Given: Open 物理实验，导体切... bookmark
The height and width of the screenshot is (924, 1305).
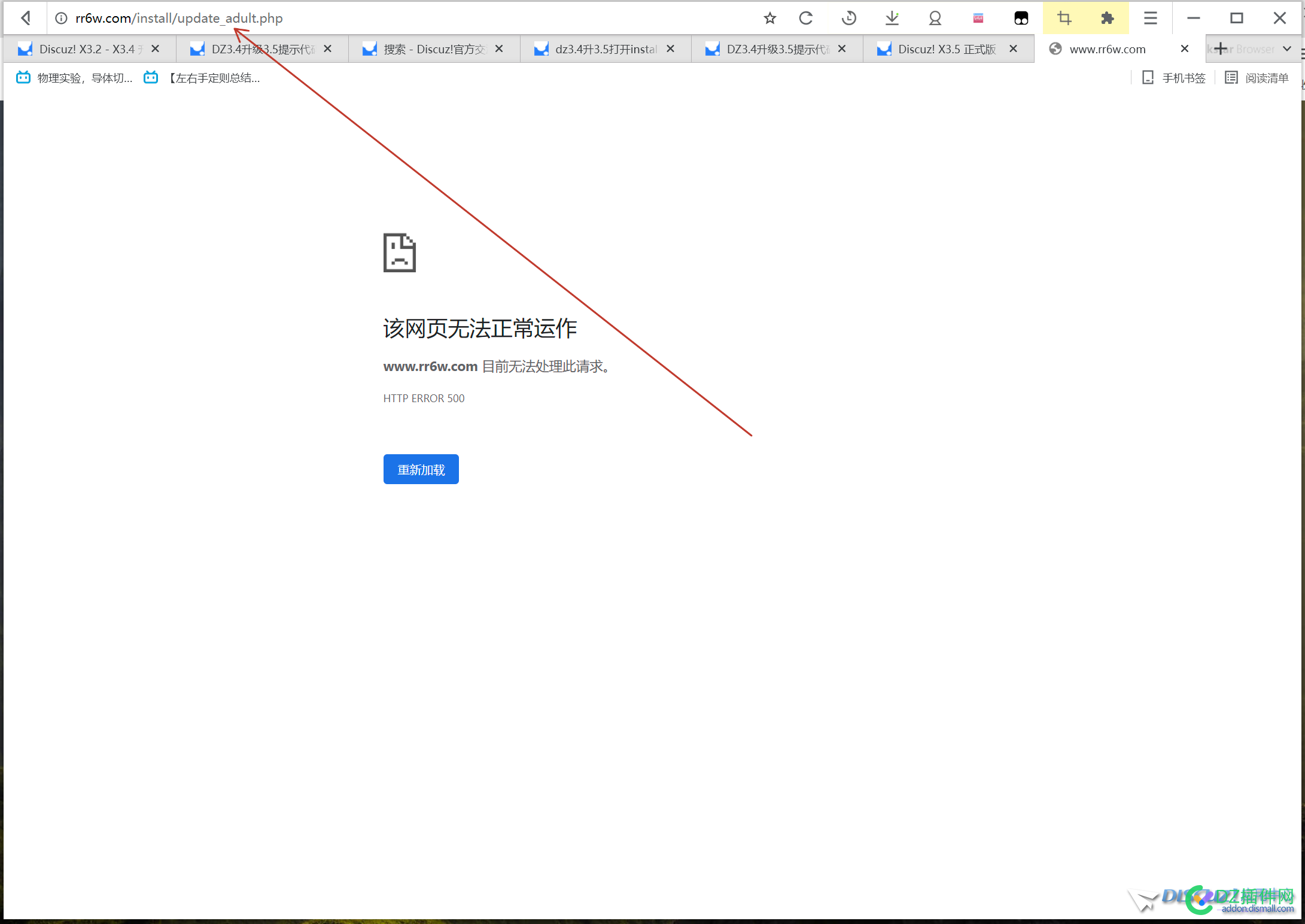Looking at the screenshot, I should pyautogui.click(x=74, y=78).
